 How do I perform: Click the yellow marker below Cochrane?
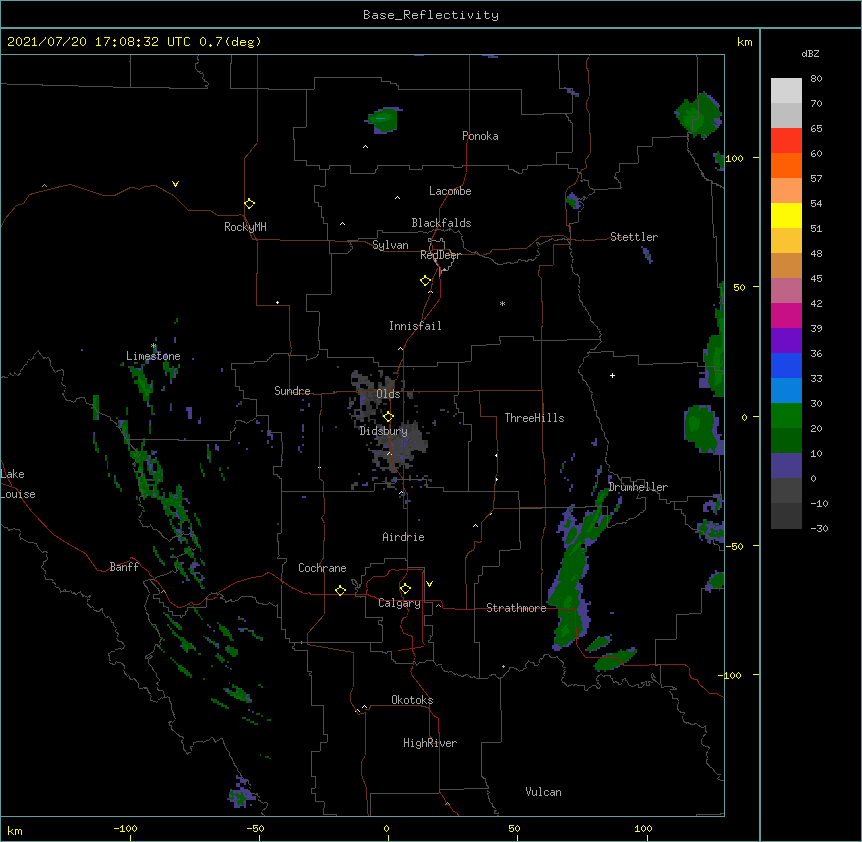(x=340, y=590)
